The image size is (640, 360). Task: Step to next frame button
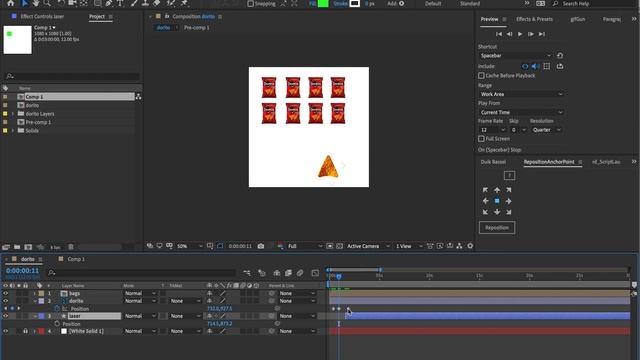530,34
